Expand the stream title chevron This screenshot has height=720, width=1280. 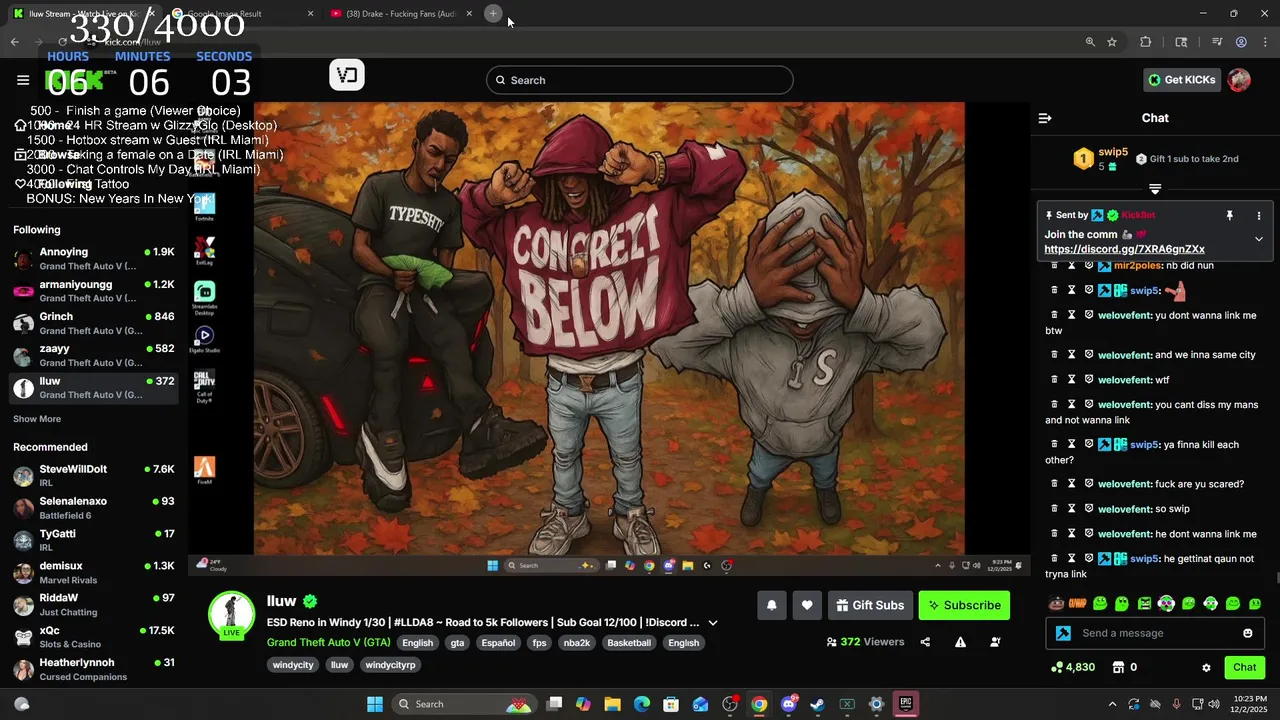(713, 622)
